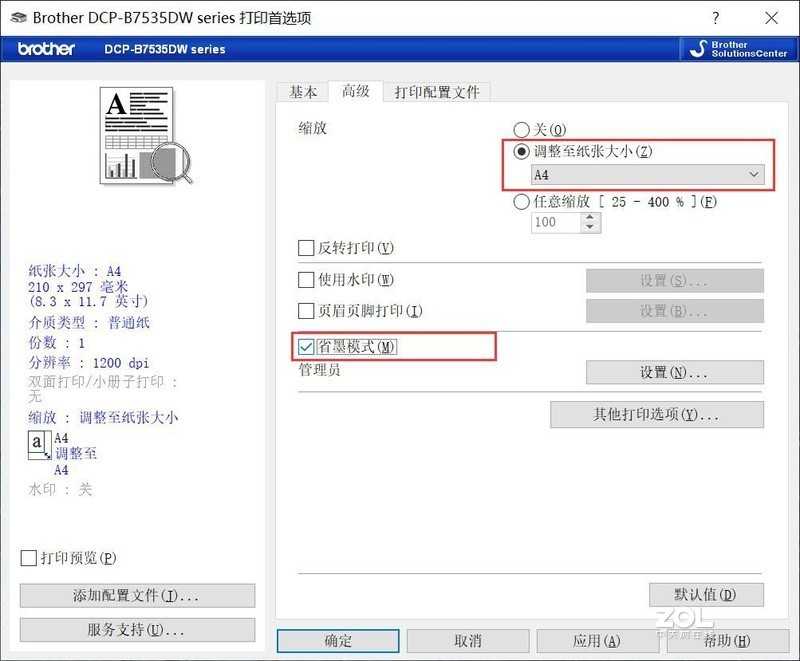This screenshot has height=661, width=800.
Task: Check the 使用水印 watermark option
Action: (305, 280)
